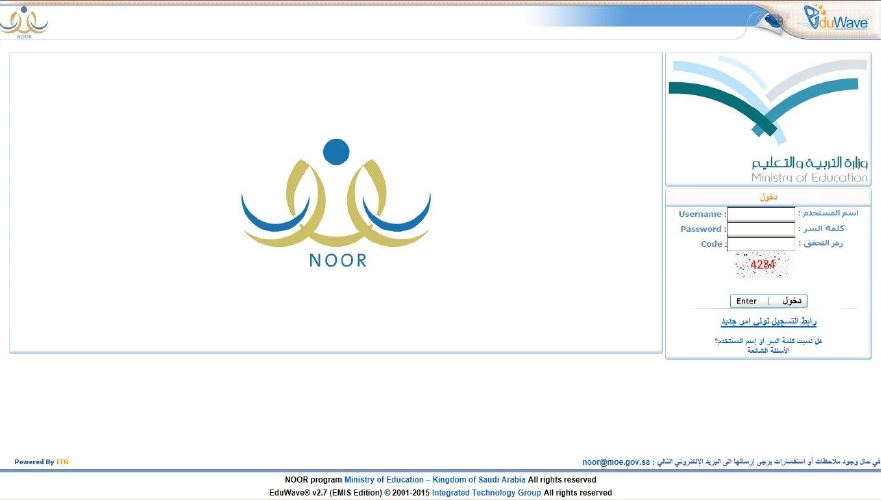881x500 pixels.
Task: Click the Username label text
Action: (700, 214)
